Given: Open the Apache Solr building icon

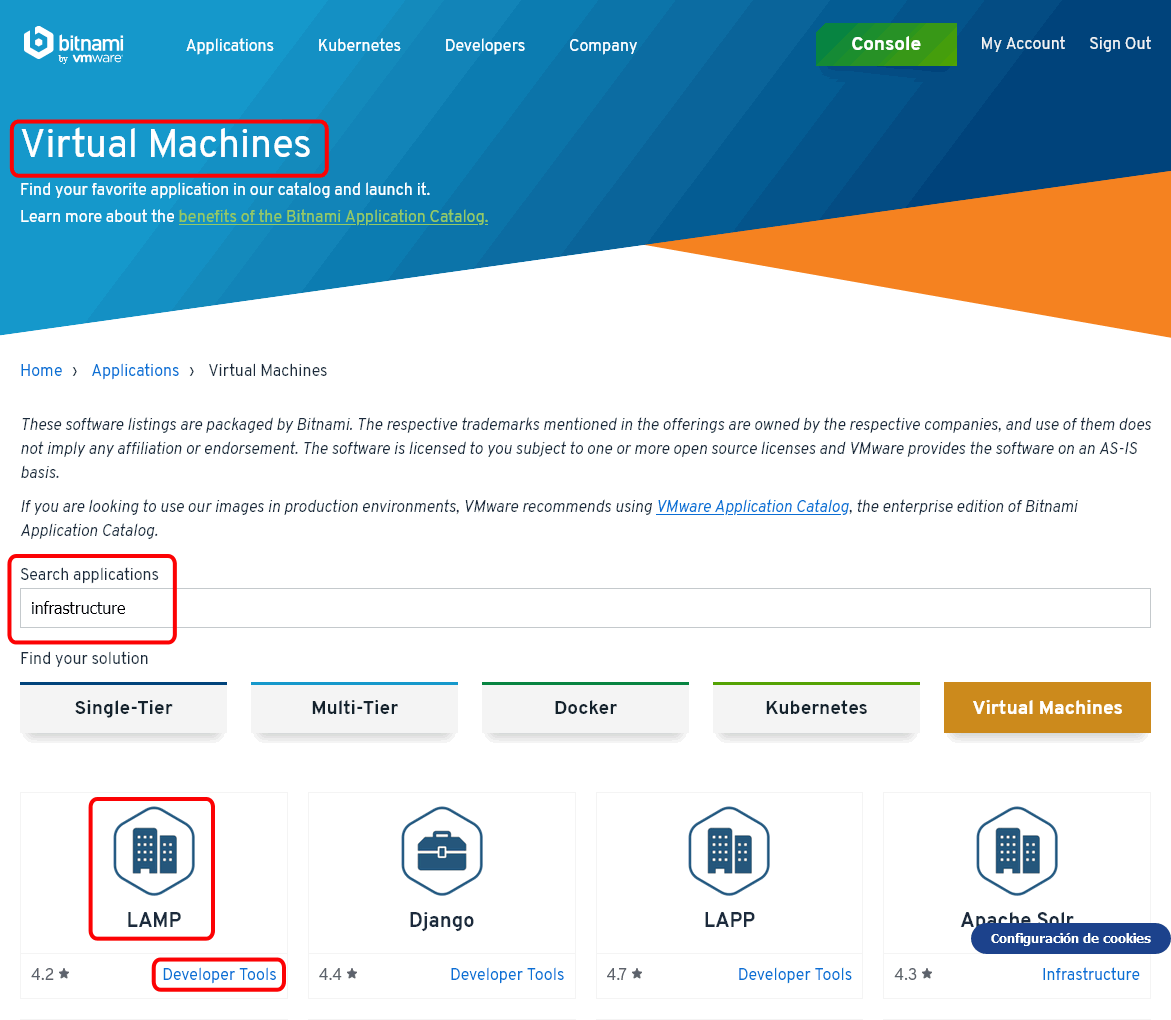Looking at the screenshot, I should coord(1017,850).
